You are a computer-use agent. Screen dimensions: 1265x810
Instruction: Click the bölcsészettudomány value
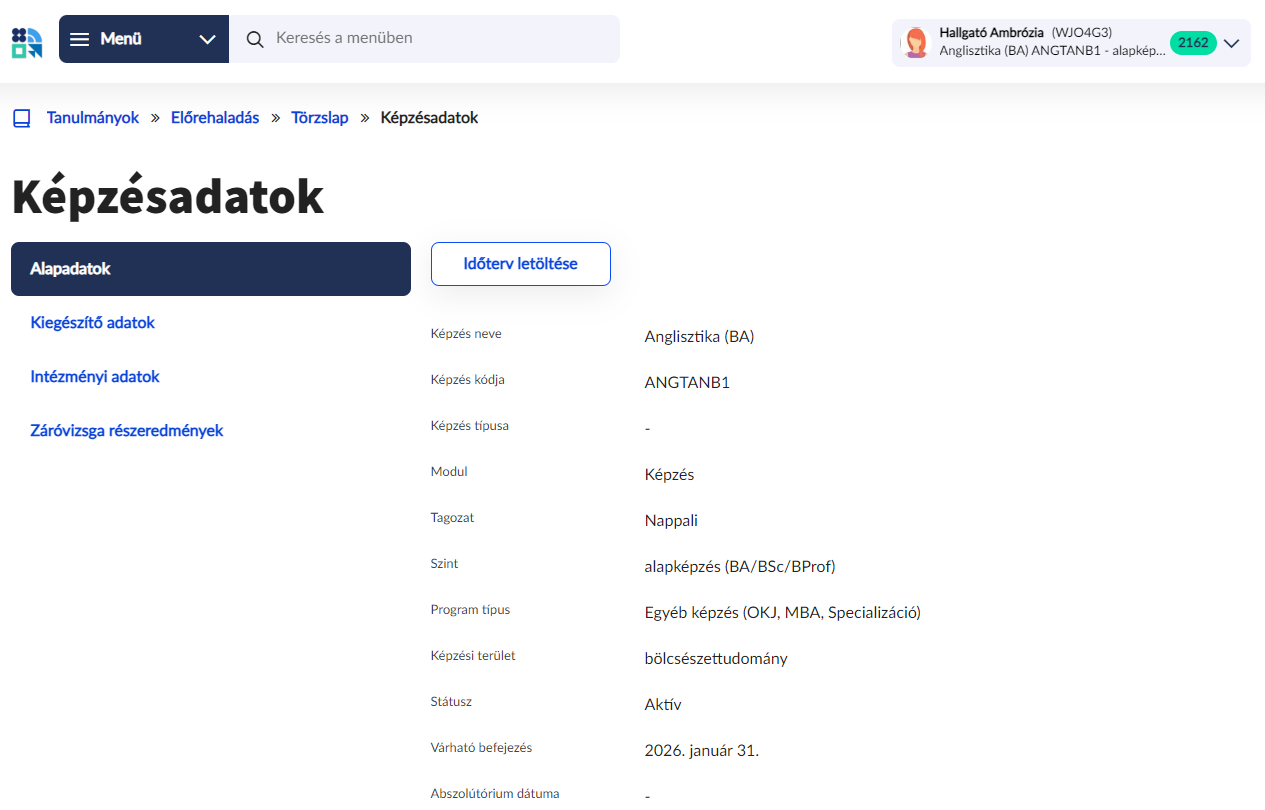716,658
